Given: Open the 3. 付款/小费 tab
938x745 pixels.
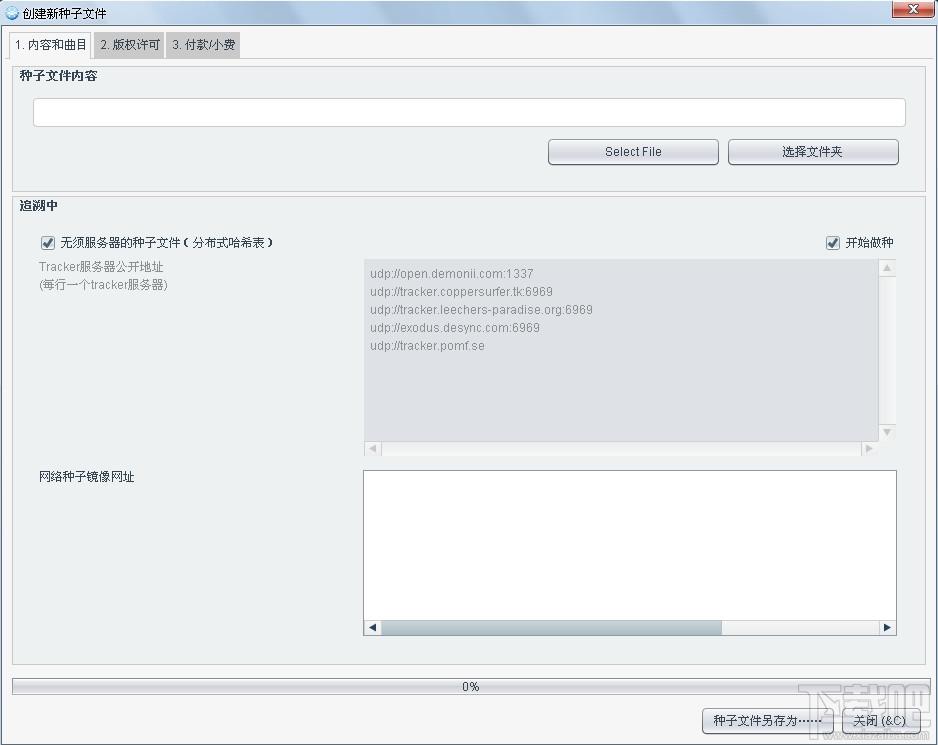Looking at the screenshot, I should [203, 45].
